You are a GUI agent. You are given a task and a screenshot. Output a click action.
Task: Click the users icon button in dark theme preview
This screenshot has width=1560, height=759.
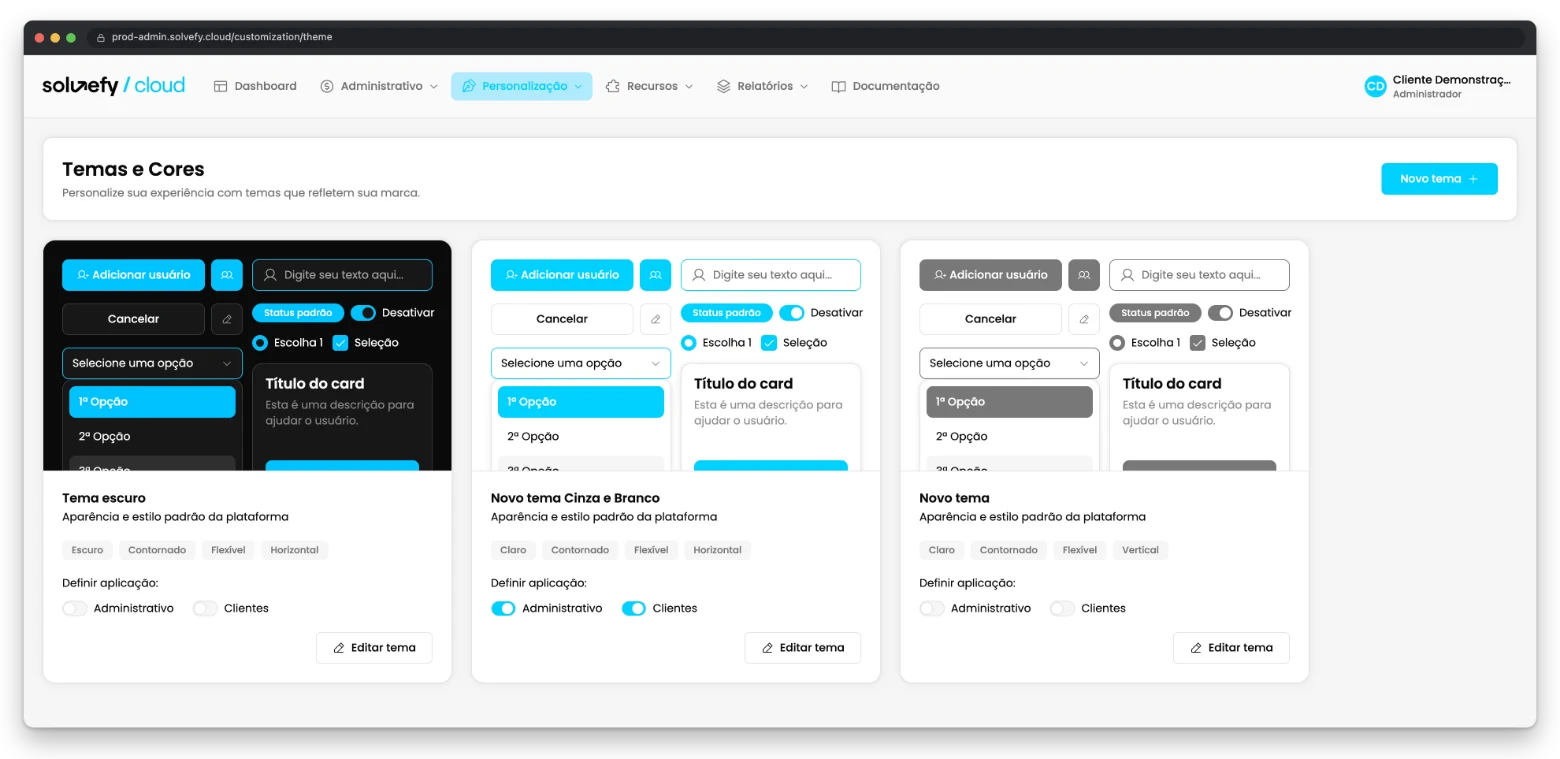pos(227,275)
